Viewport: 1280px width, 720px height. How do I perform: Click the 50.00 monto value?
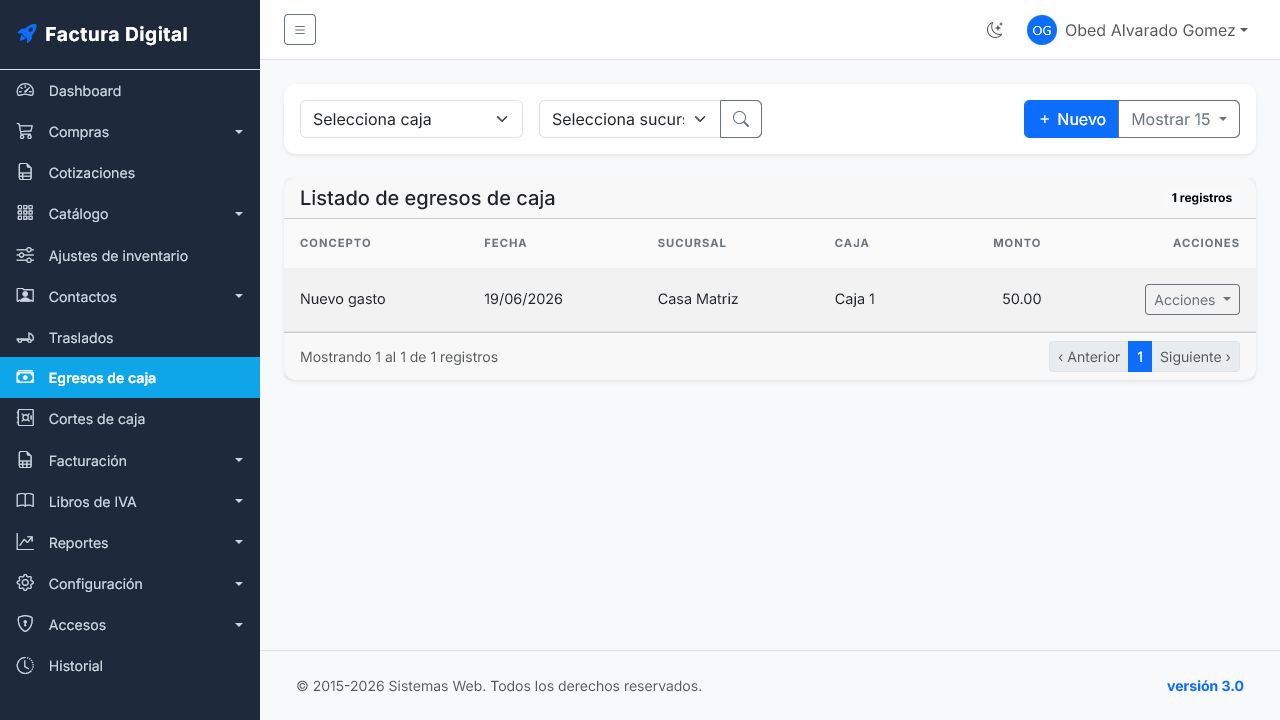[1022, 299]
